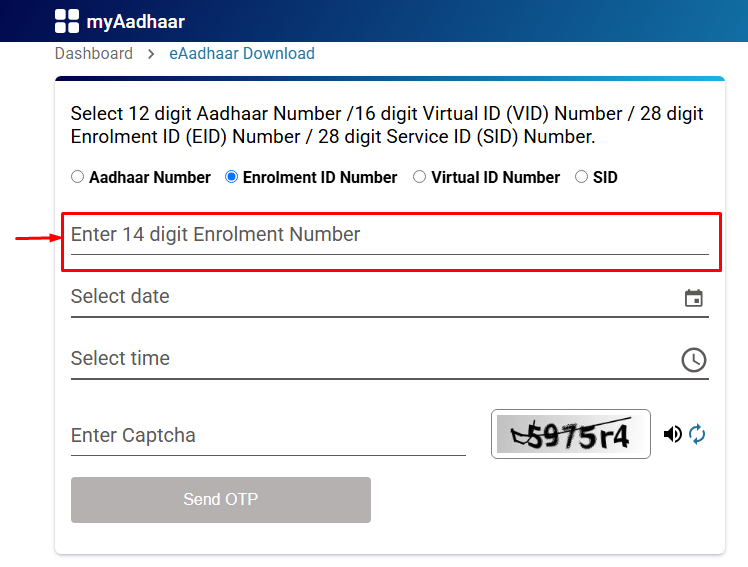Select the Enrolment ID Number radio option
The width and height of the screenshot is (748, 567).
coord(232,177)
